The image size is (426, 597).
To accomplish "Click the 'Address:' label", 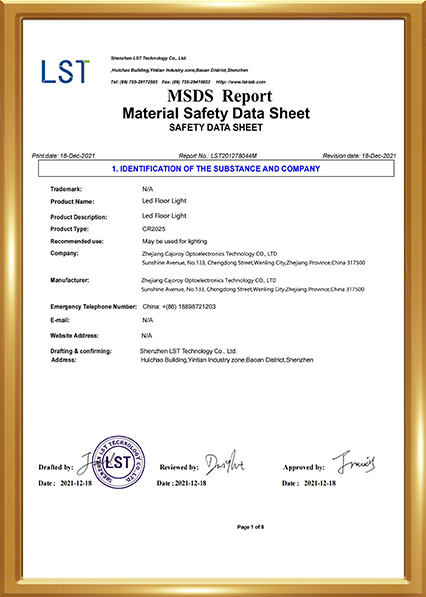I will click(64, 360).
